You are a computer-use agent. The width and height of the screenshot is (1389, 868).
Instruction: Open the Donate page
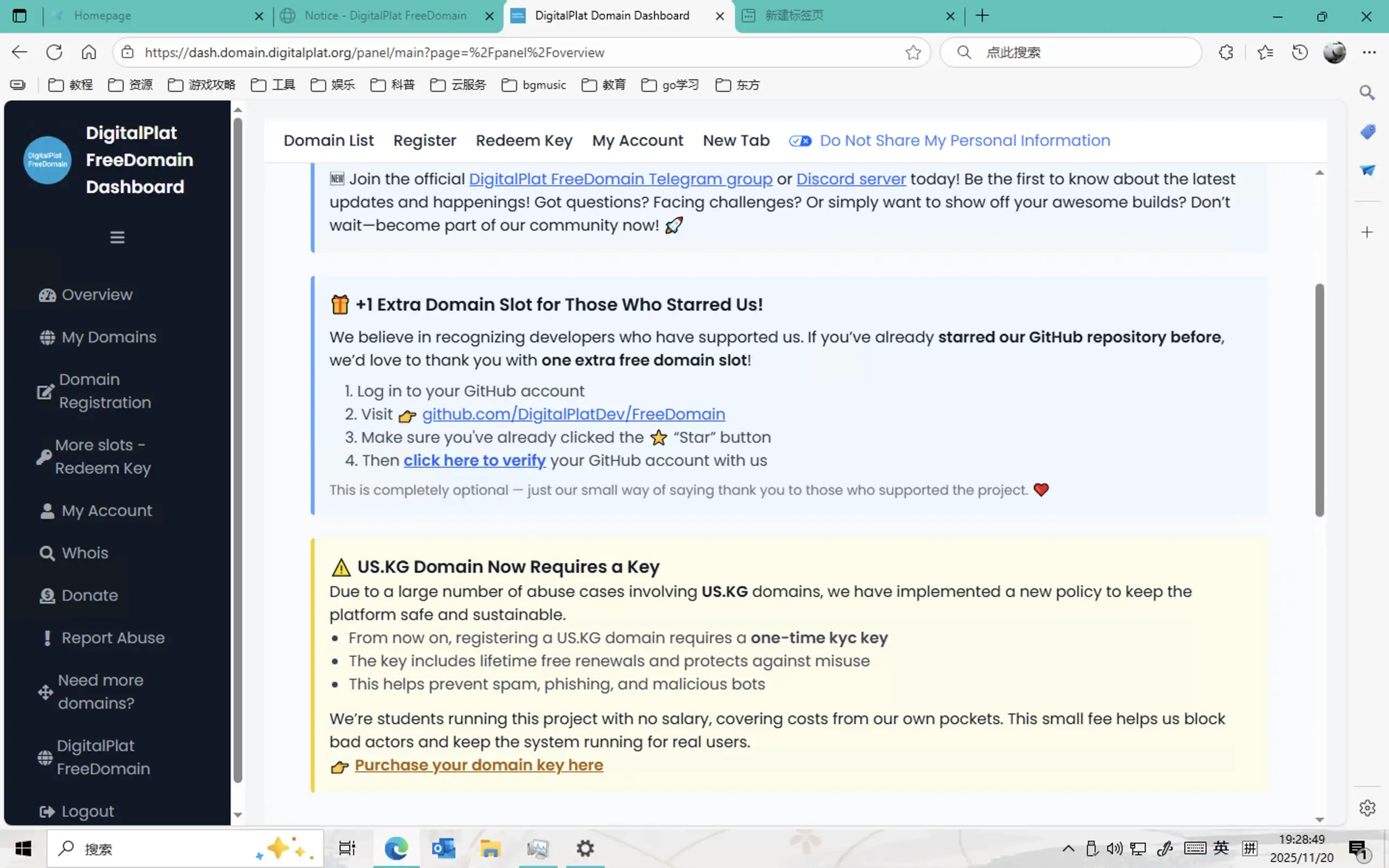(89, 595)
